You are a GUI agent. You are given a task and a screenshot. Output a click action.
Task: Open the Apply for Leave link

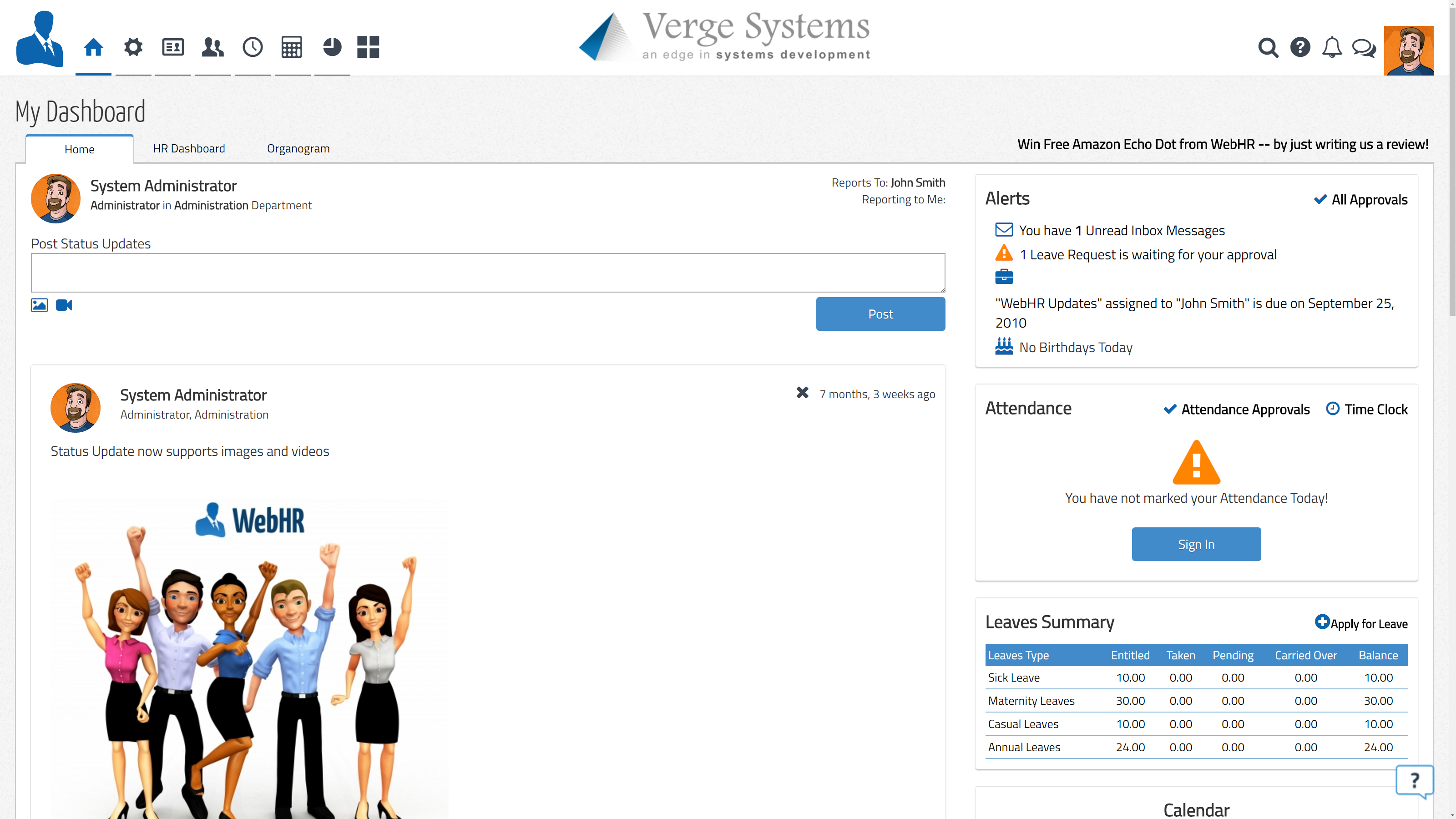coord(1361,623)
